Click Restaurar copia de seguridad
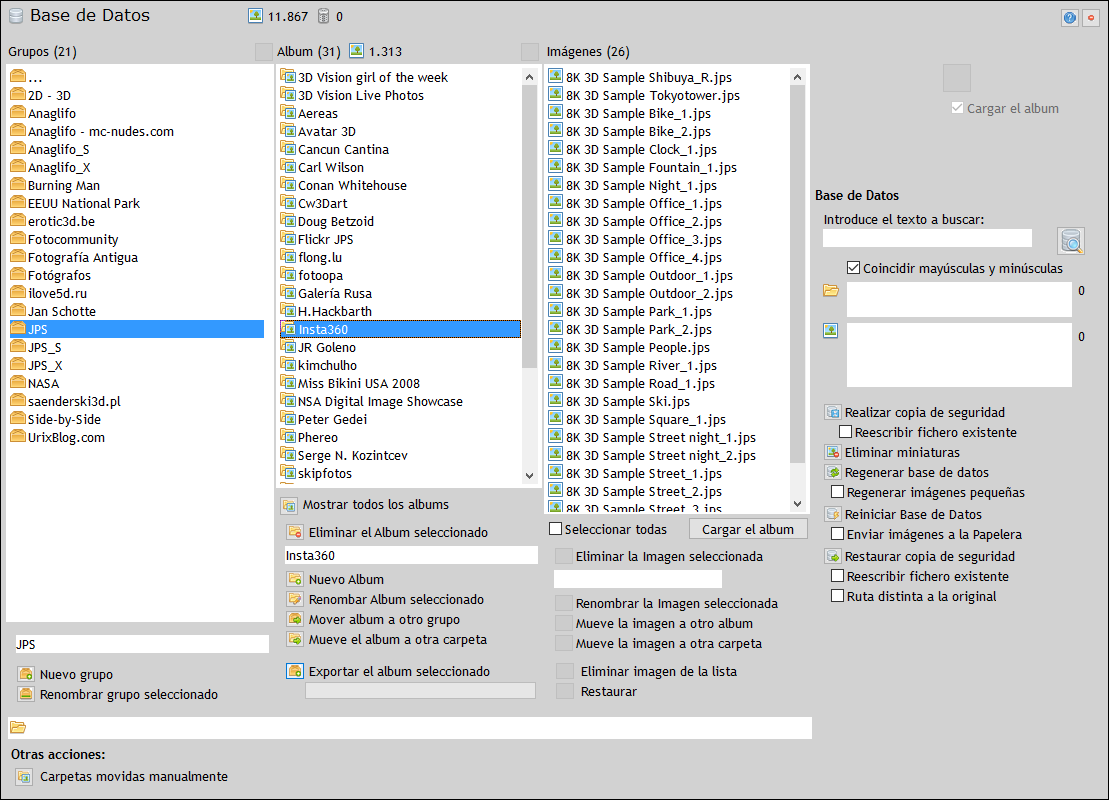 pyautogui.click(x=930, y=557)
